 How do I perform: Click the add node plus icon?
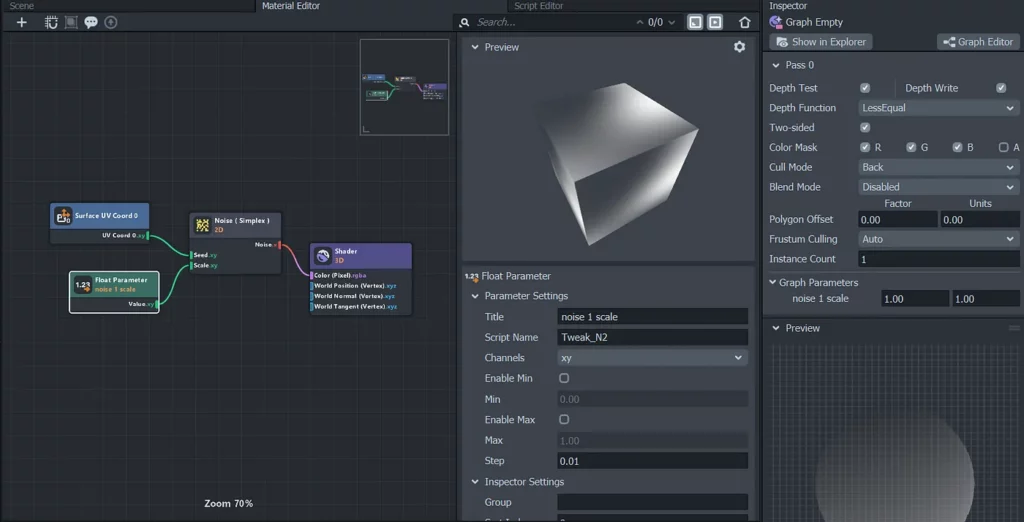22,22
